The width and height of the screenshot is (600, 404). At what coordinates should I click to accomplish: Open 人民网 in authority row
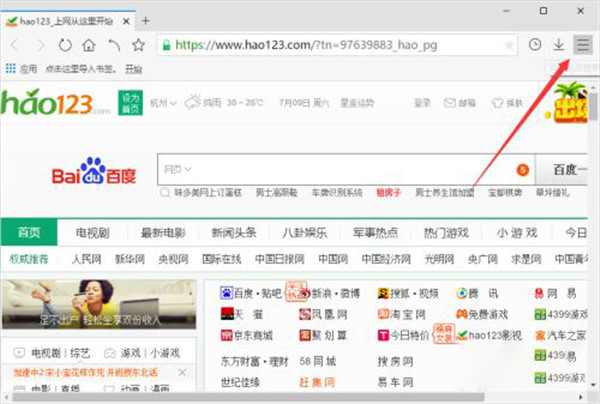[86, 259]
